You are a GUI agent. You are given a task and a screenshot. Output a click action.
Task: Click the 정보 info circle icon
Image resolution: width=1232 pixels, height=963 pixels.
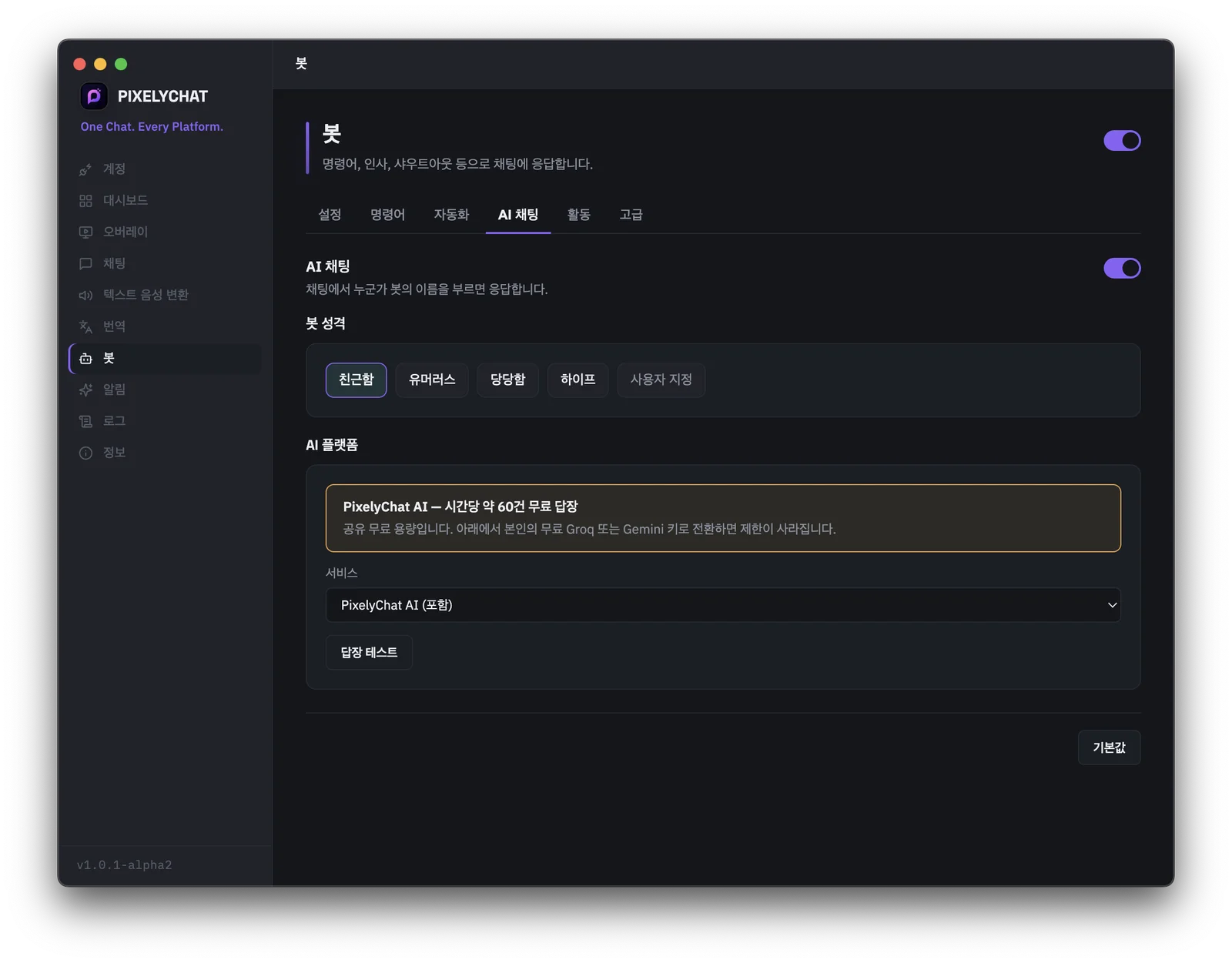click(x=85, y=453)
